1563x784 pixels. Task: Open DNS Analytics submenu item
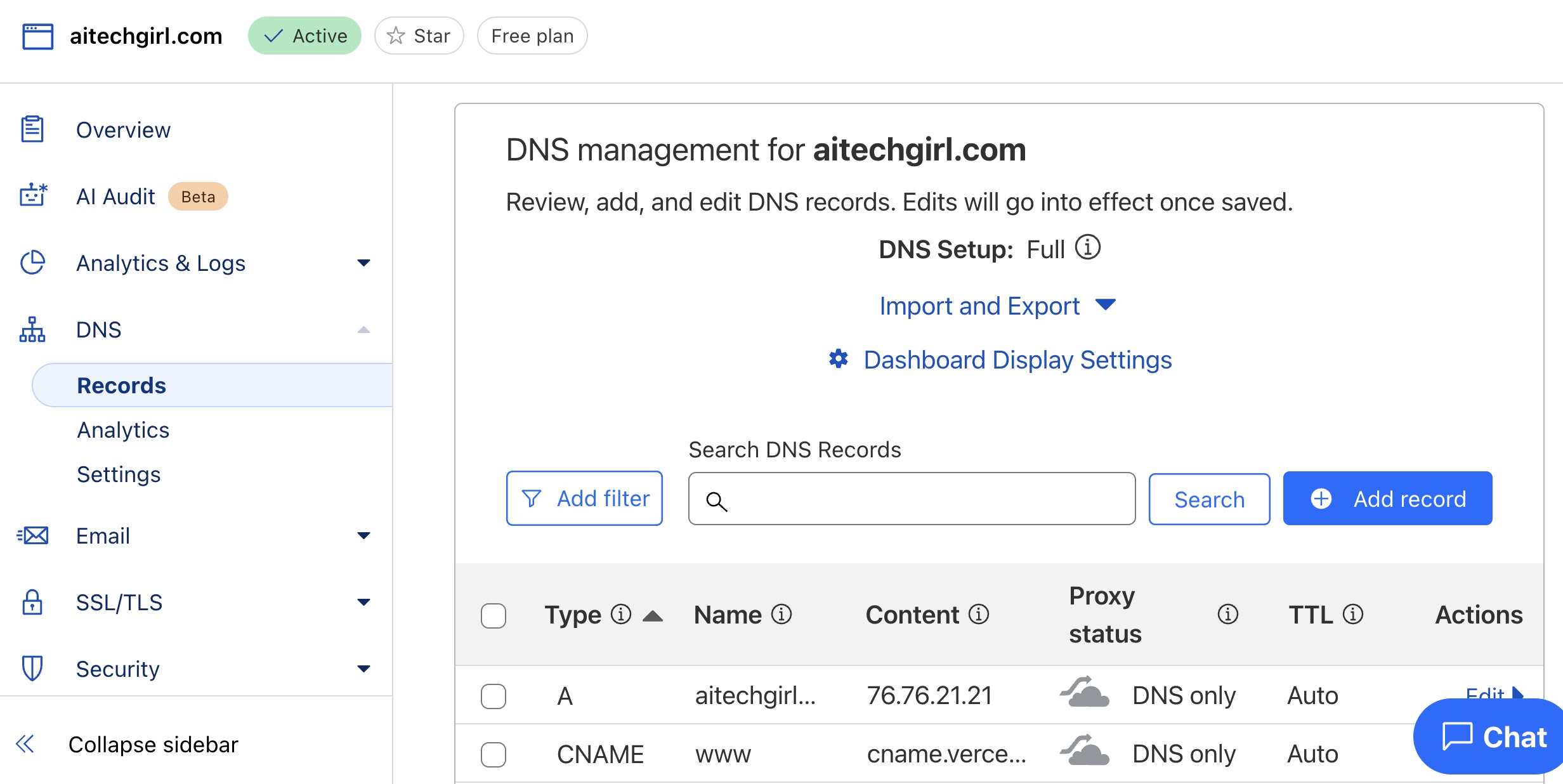pos(123,429)
